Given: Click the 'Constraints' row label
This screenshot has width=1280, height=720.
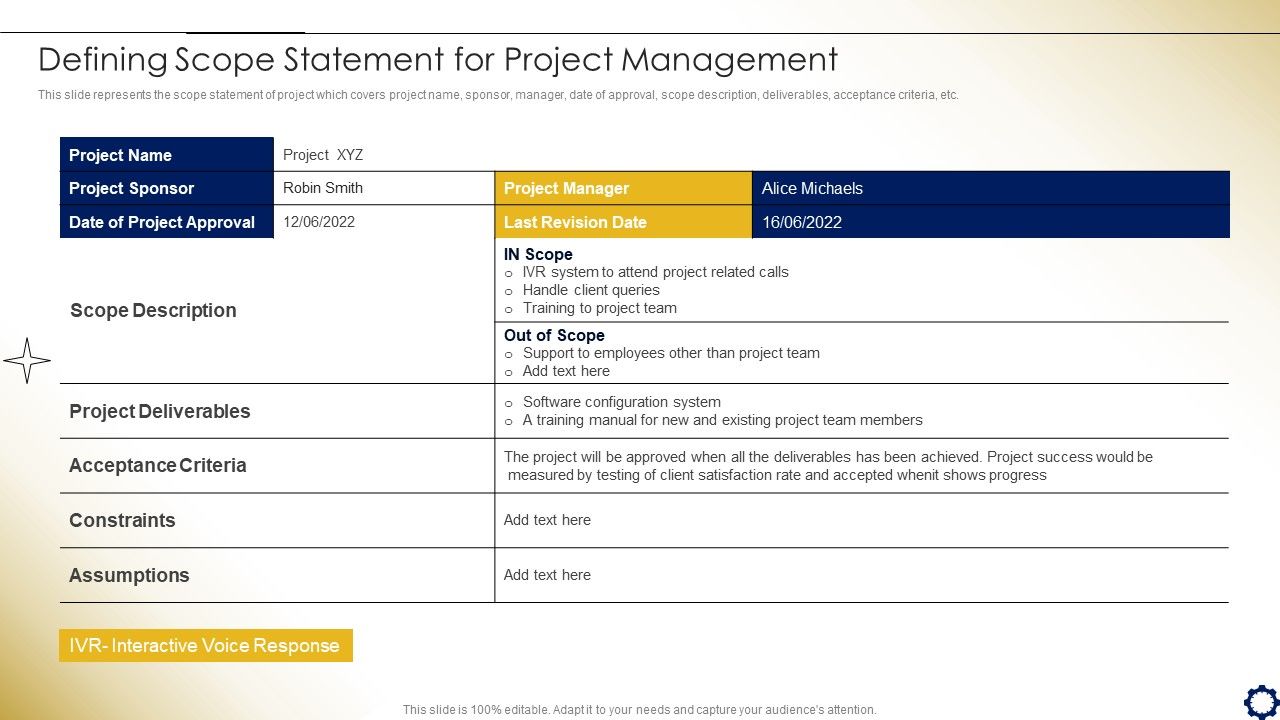Looking at the screenshot, I should coord(122,520).
